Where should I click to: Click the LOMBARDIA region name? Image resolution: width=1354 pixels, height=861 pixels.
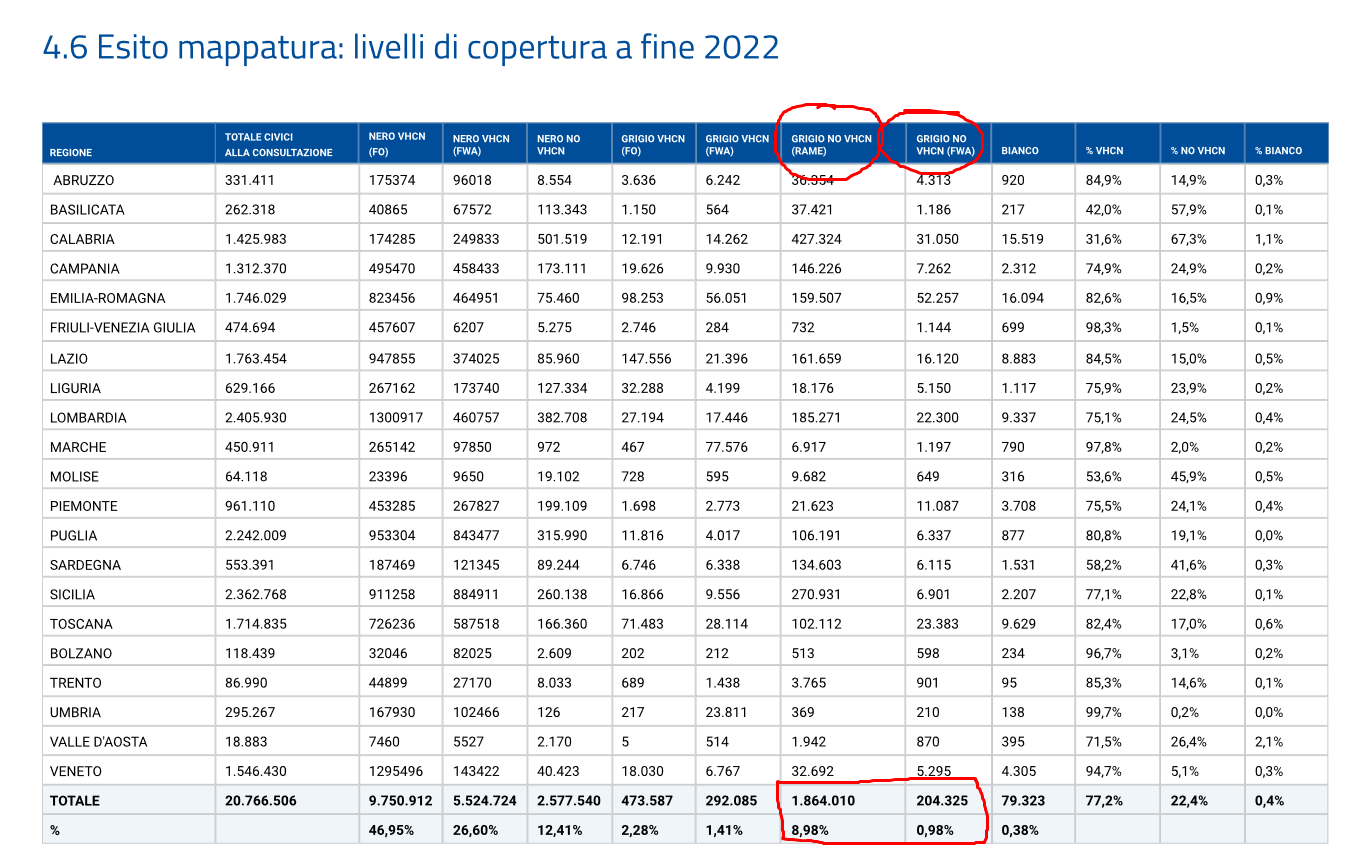click(88, 417)
